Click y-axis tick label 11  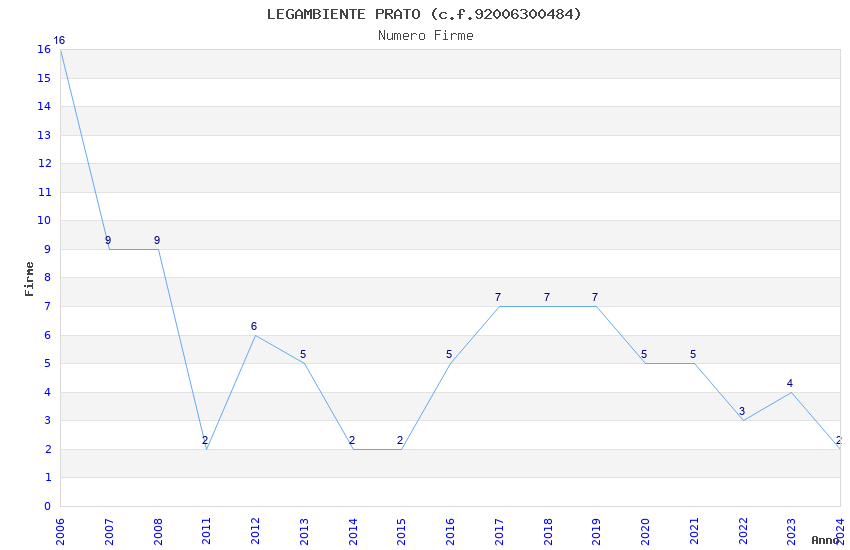click(x=44, y=192)
